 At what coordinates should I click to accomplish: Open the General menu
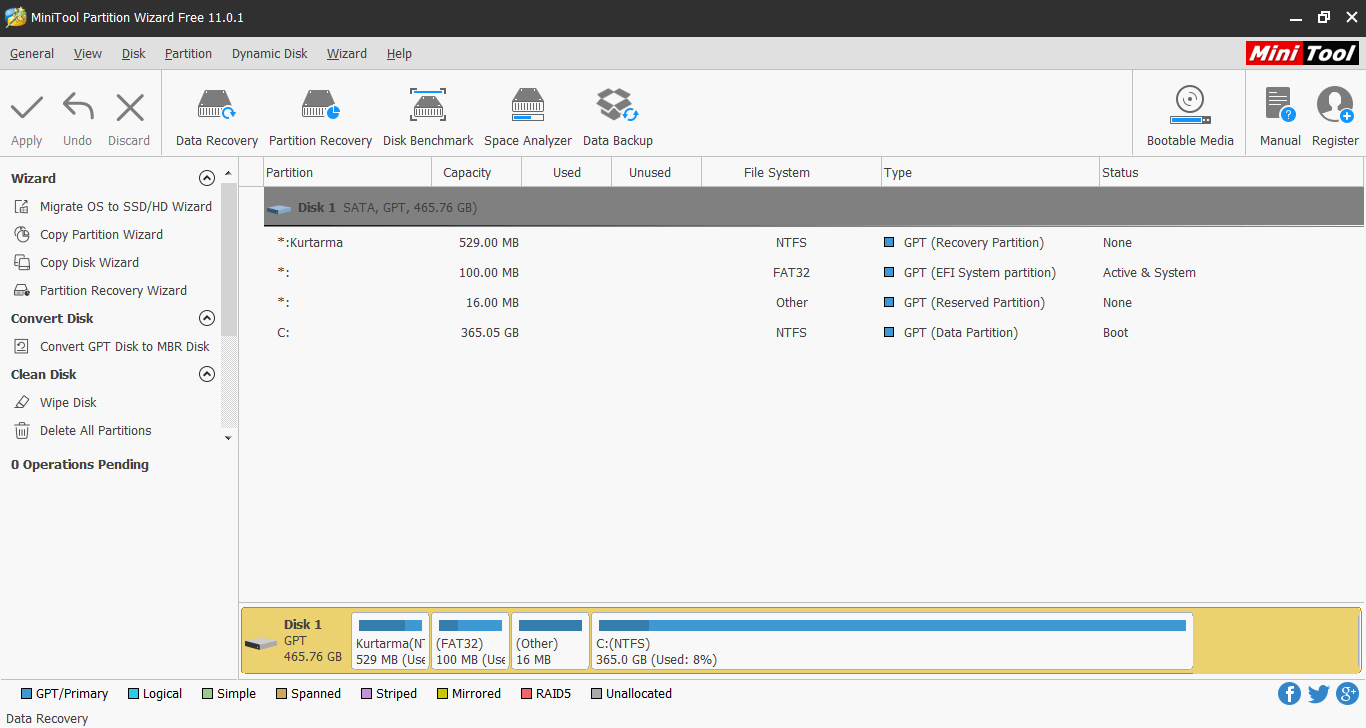(x=32, y=54)
